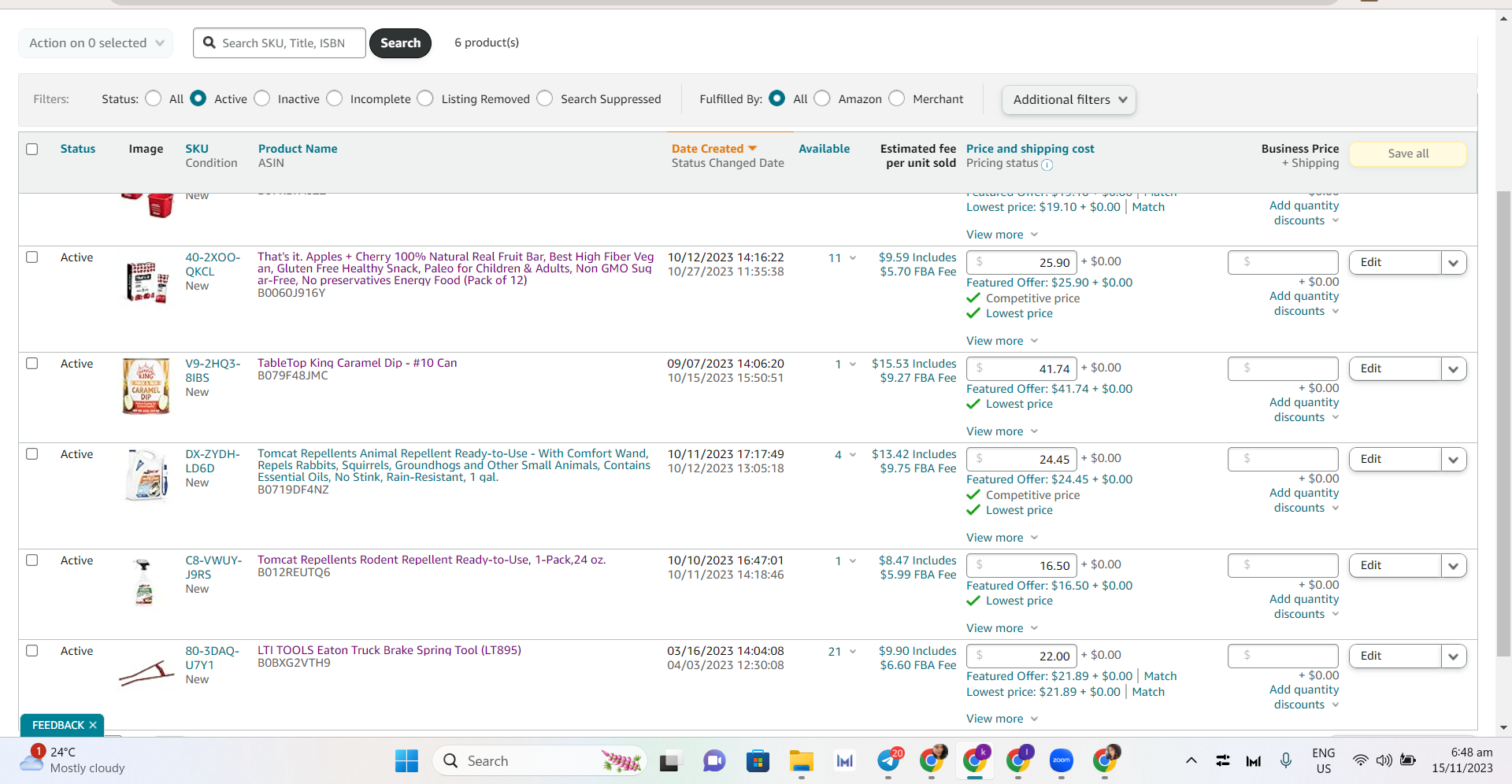Close the Feedback tab with the X icon

[93, 725]
